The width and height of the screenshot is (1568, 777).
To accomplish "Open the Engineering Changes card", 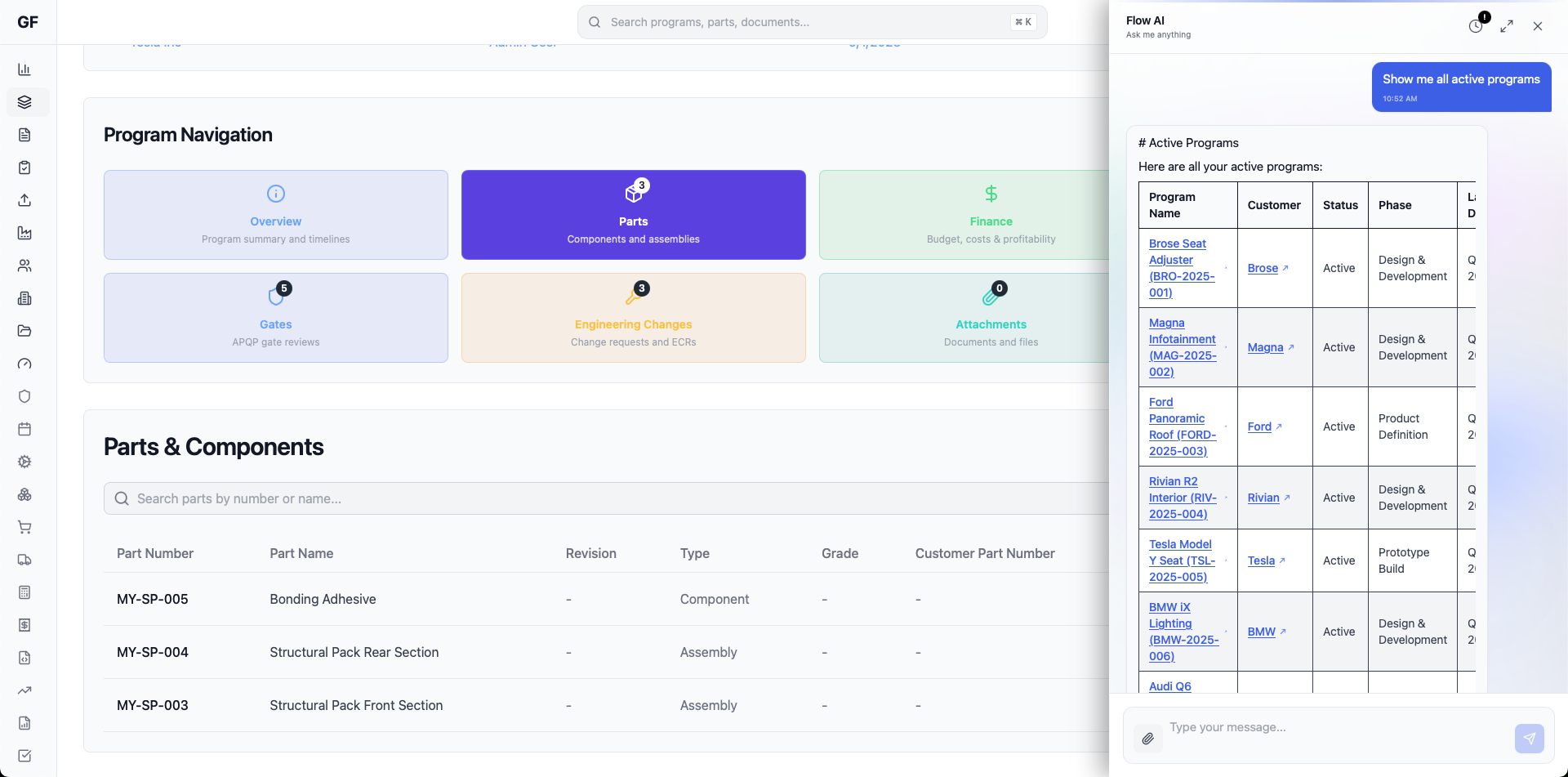I will (633, 317).
